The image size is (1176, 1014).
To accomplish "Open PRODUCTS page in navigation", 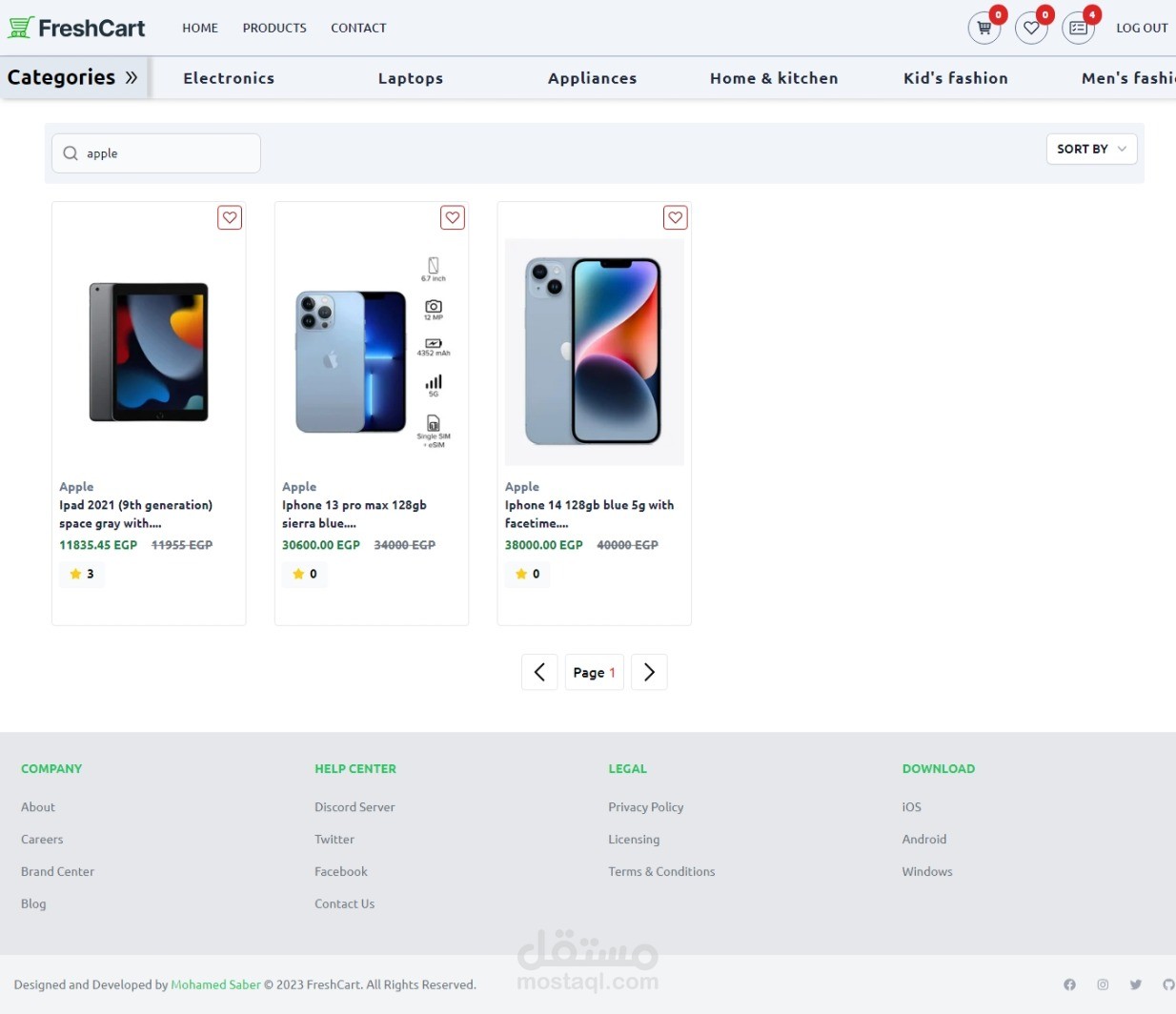I will pyautogui.click(x=274, y=28).
